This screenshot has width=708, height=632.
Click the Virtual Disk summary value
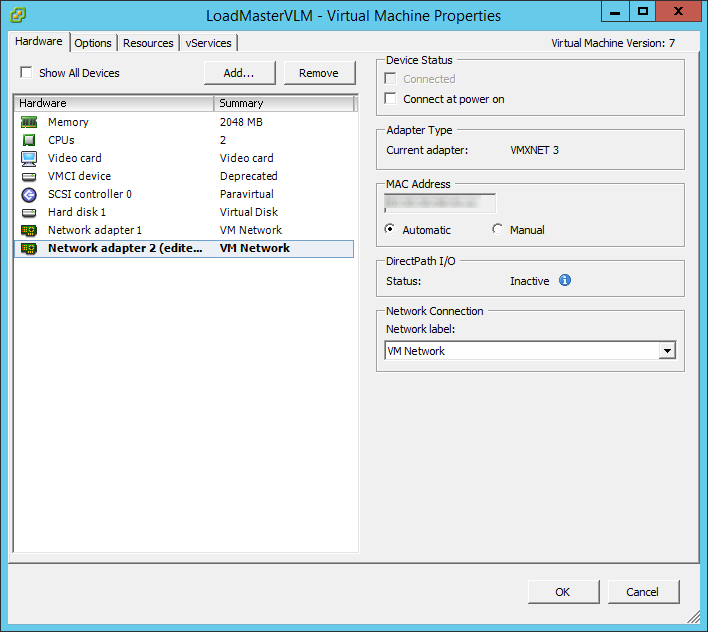tap(249, 213)
